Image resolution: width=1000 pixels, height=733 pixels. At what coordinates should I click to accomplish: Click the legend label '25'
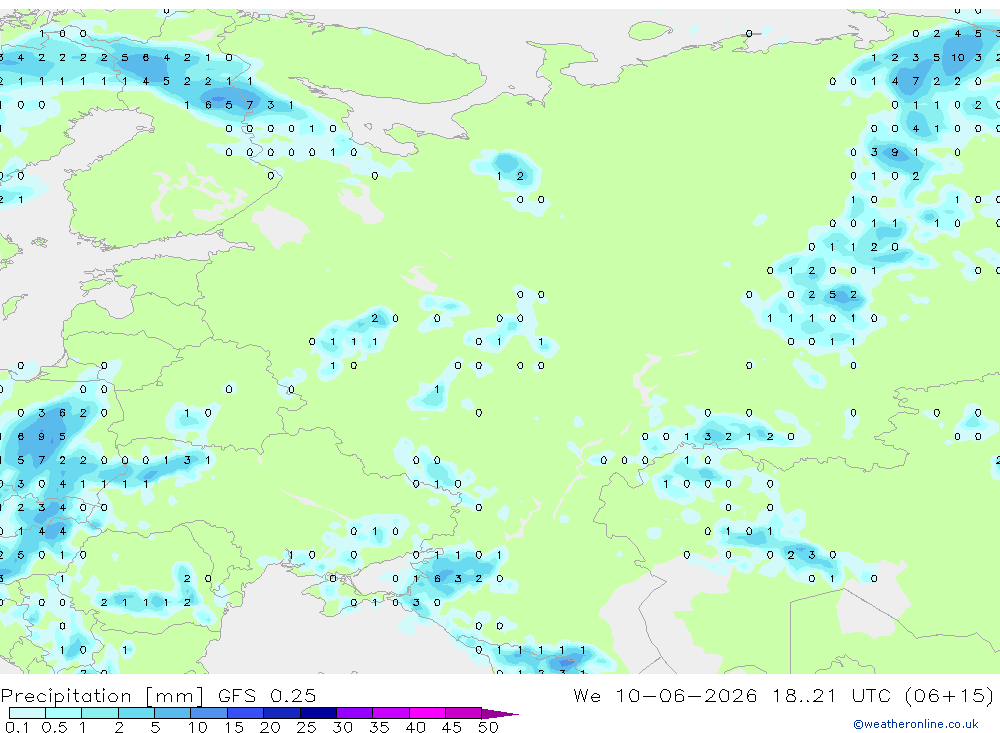coord(306,727)
